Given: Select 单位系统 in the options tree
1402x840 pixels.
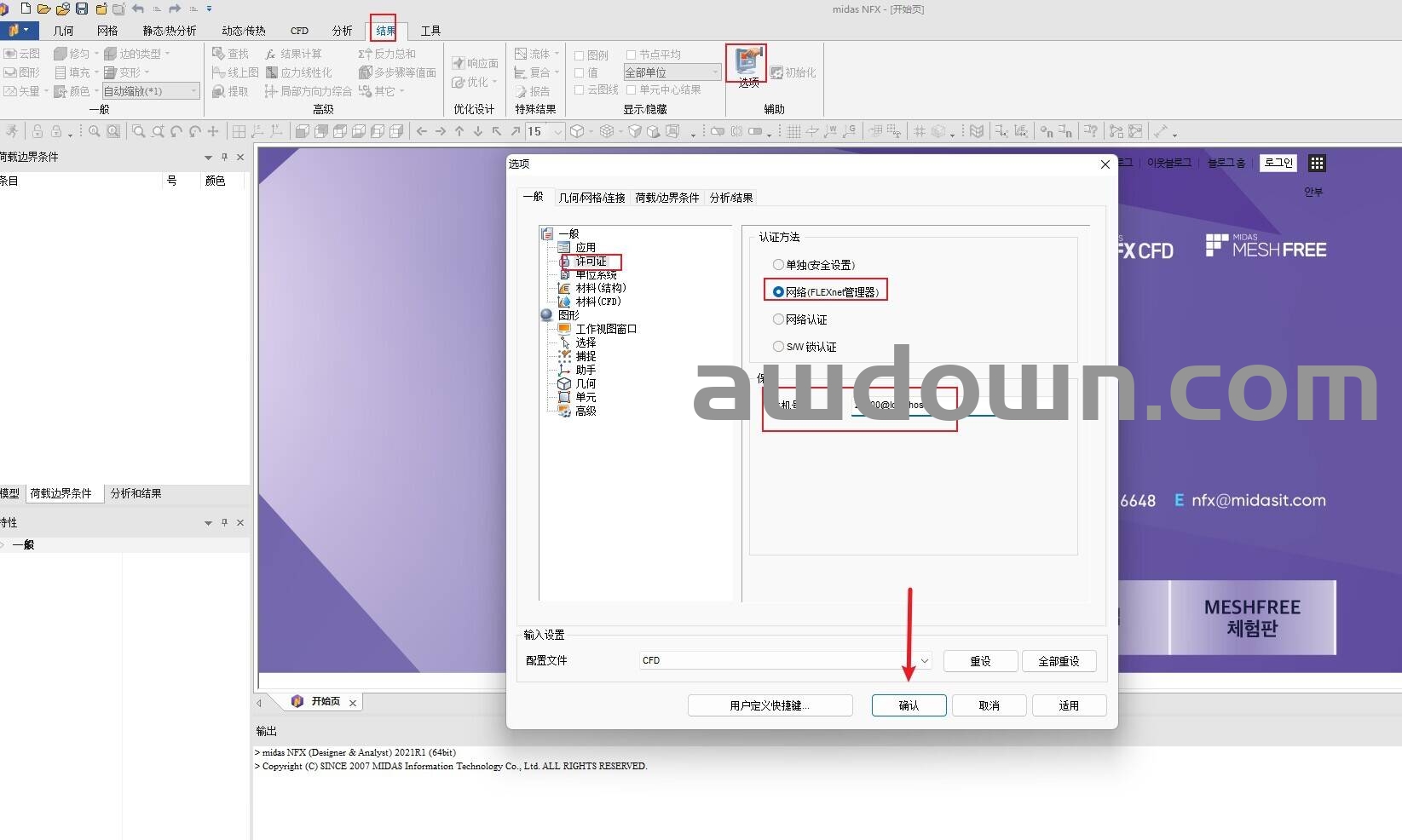Looking at the screenshot, I should coord(596,275).
